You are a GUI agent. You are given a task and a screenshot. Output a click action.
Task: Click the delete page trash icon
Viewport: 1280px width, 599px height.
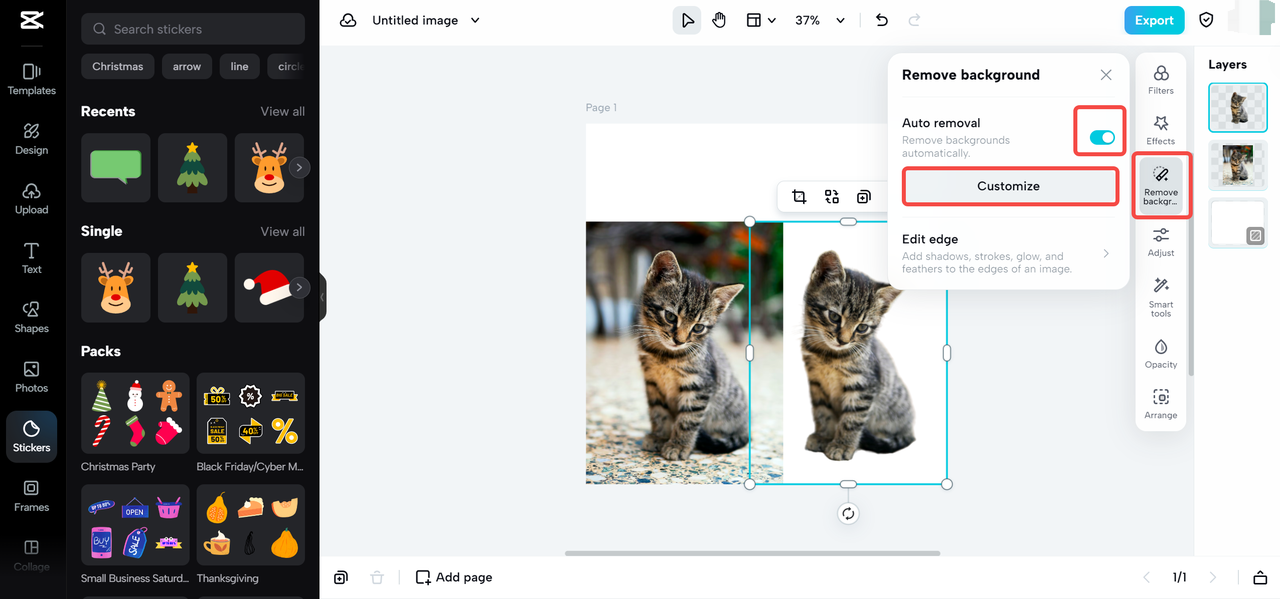click(x=377, y=577)
